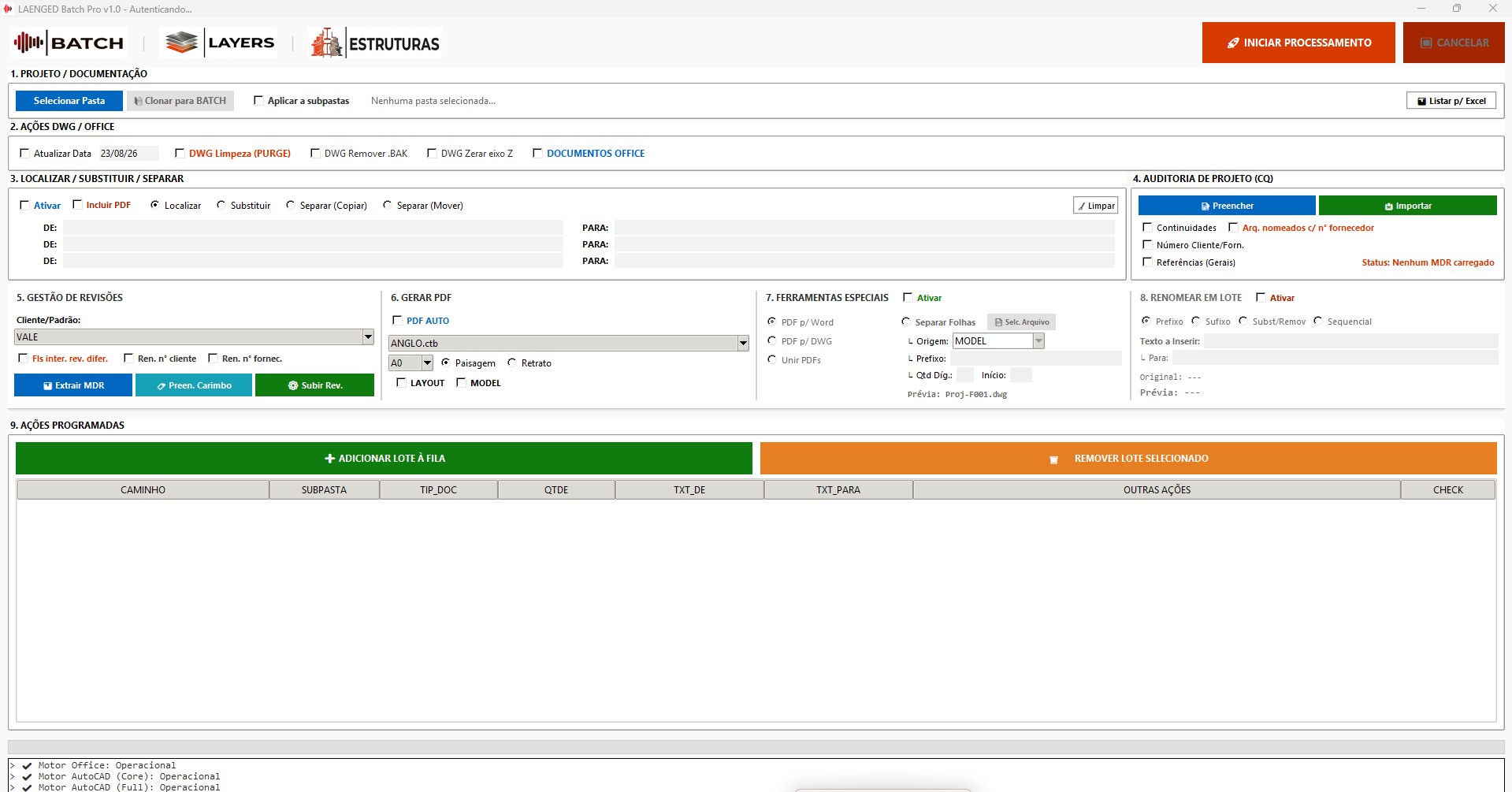Check Incluir PDF option
This screenshot has height=792, width=1512.
77,204
